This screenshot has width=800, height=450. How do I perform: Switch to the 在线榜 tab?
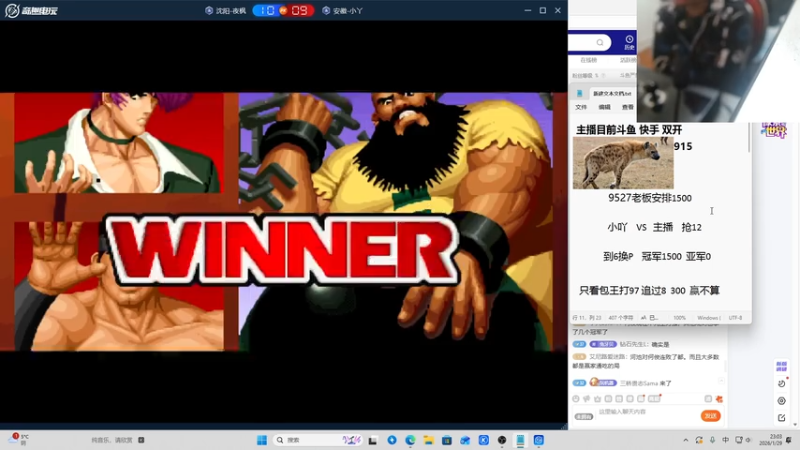(588, 60)
